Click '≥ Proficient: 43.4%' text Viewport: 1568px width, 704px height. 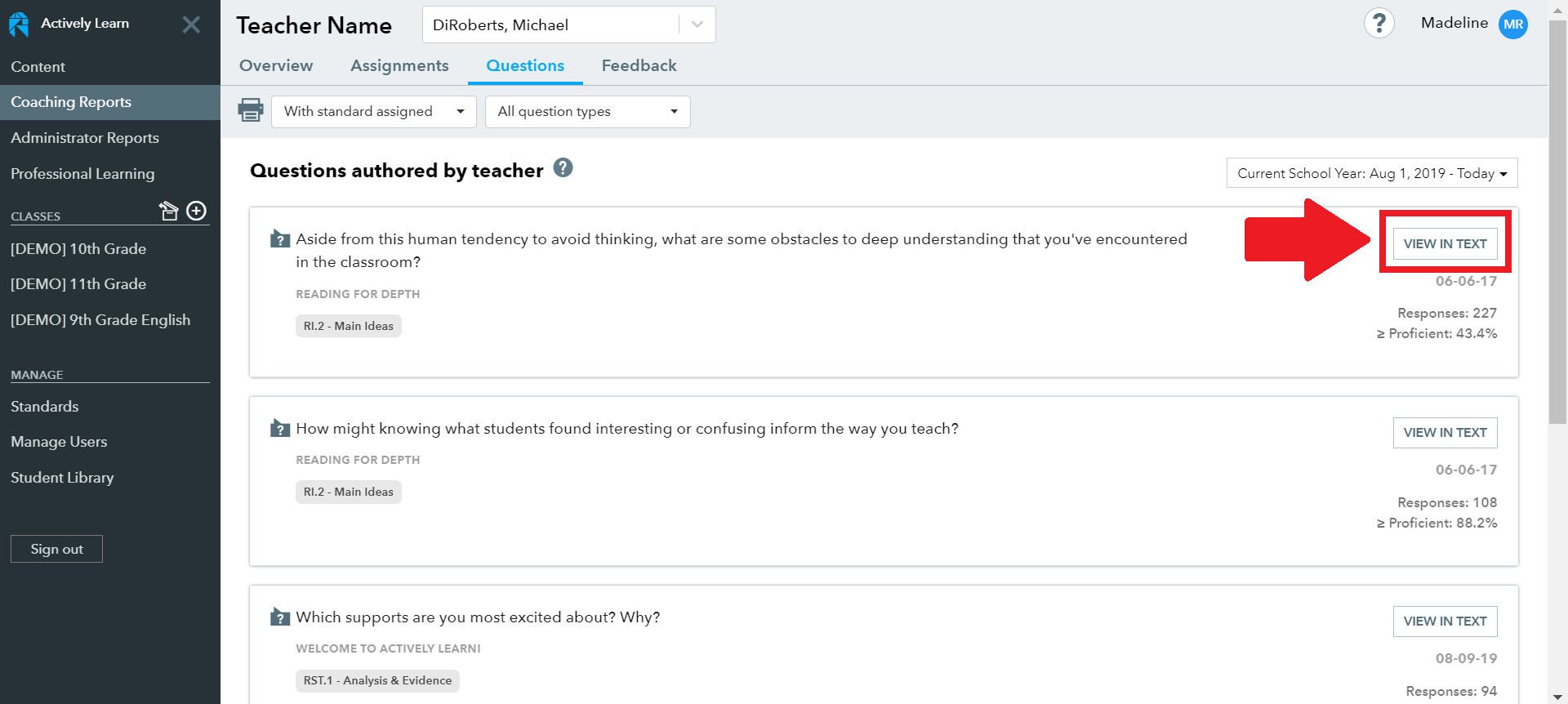[1437, 333]
